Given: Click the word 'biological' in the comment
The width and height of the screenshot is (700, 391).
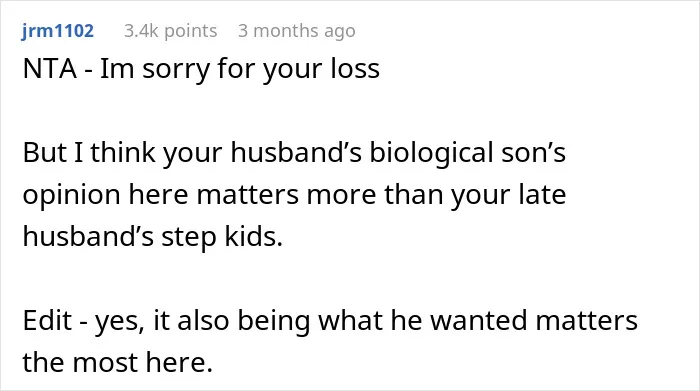Looking at the screenshot, I should (x=431, y=153).
